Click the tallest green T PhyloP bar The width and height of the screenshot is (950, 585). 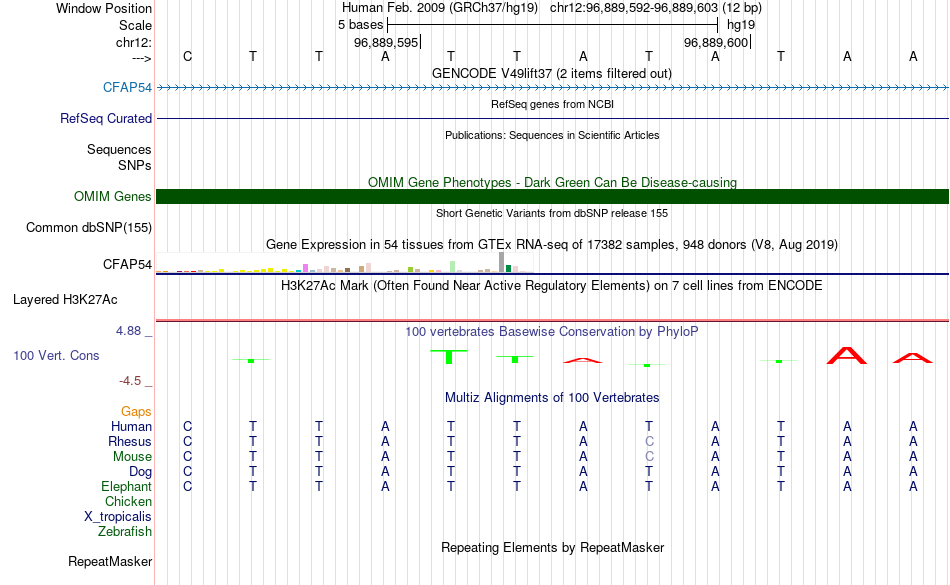(x=449, y=357)
